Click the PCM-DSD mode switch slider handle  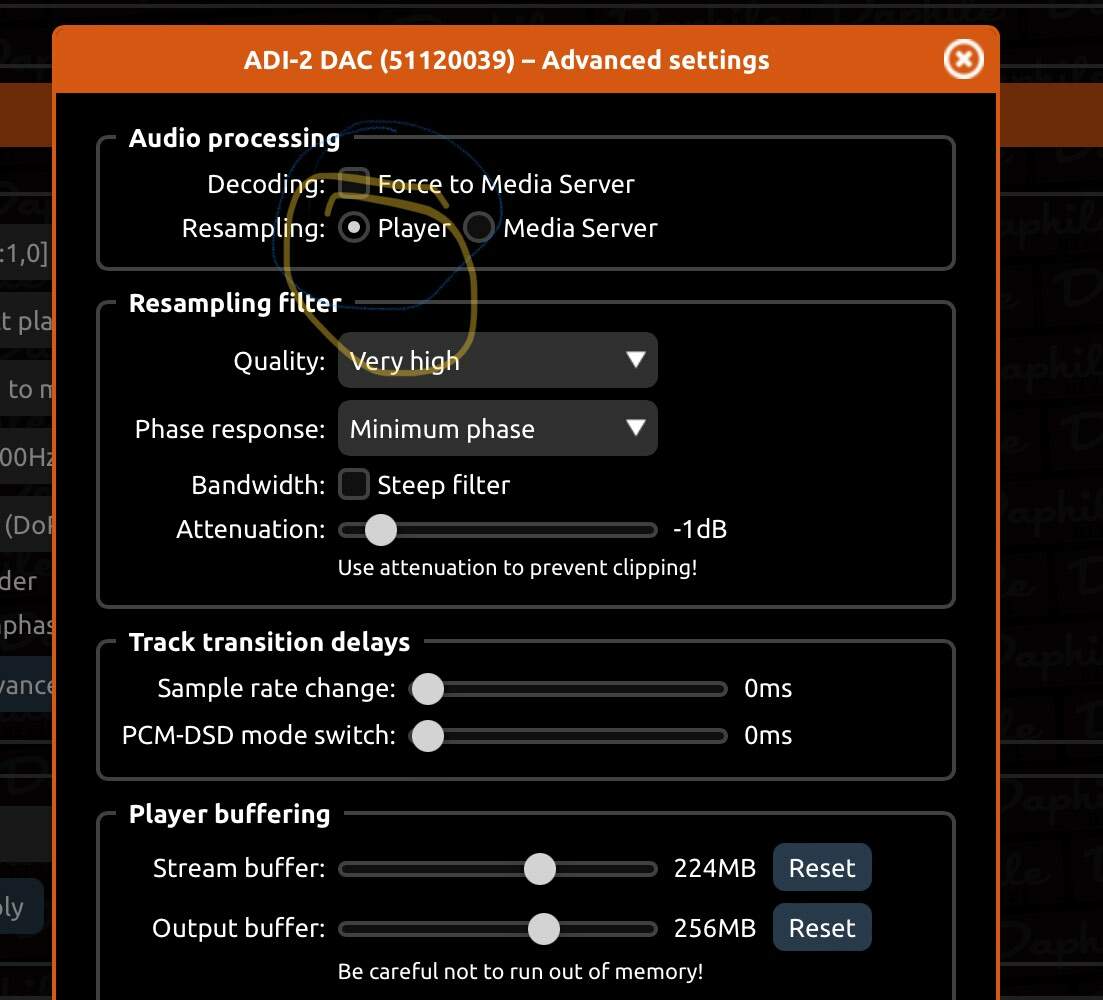tap(428, 736)
